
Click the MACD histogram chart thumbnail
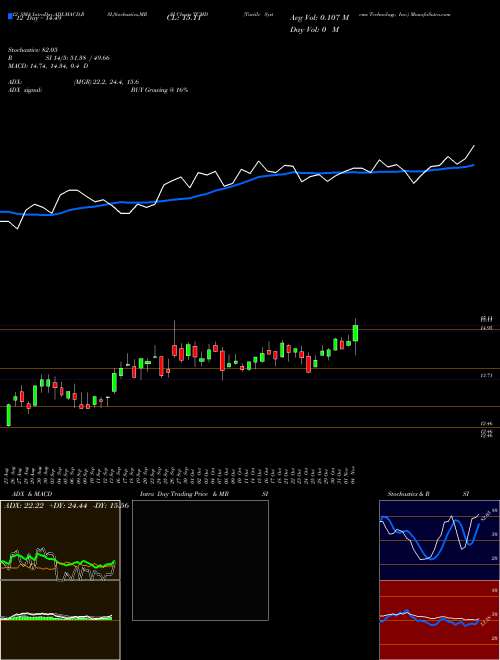click(x=60, y=620)
